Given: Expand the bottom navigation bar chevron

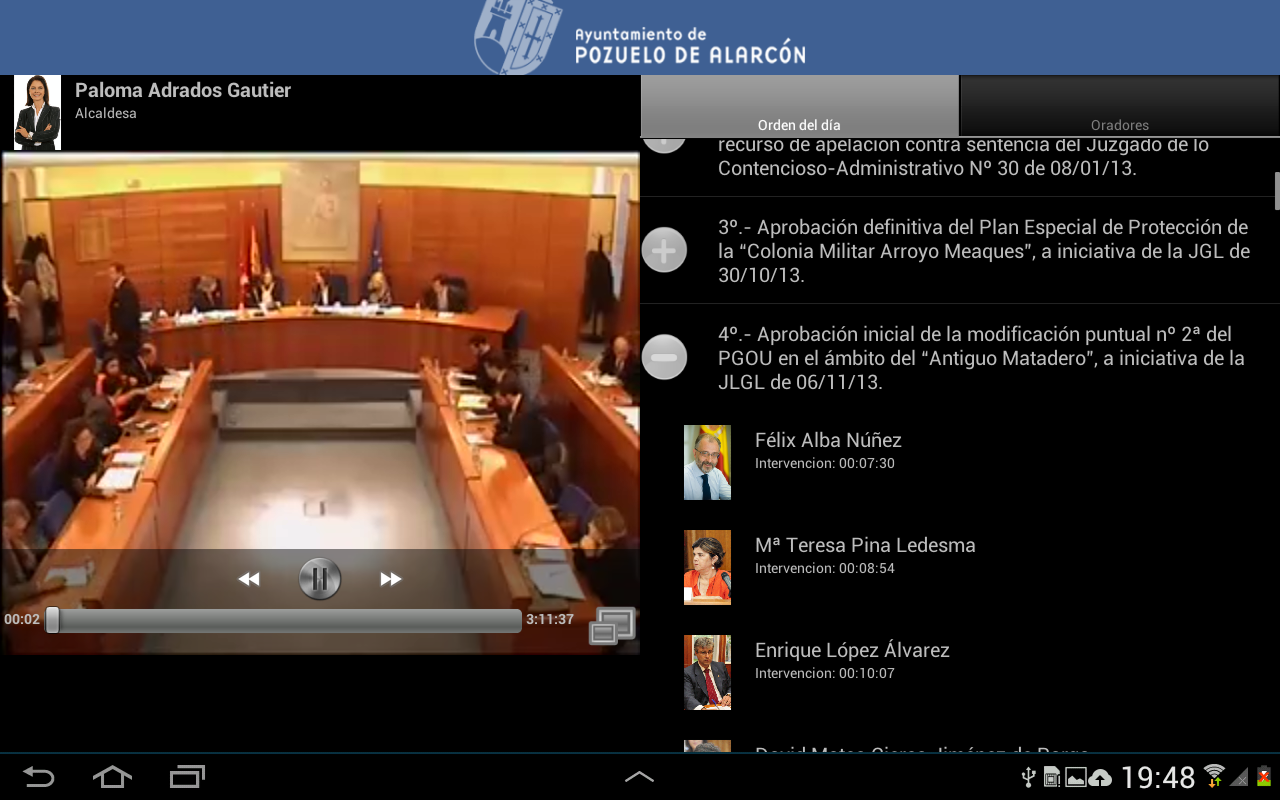Looking at the screenshot, I should 639,776.
